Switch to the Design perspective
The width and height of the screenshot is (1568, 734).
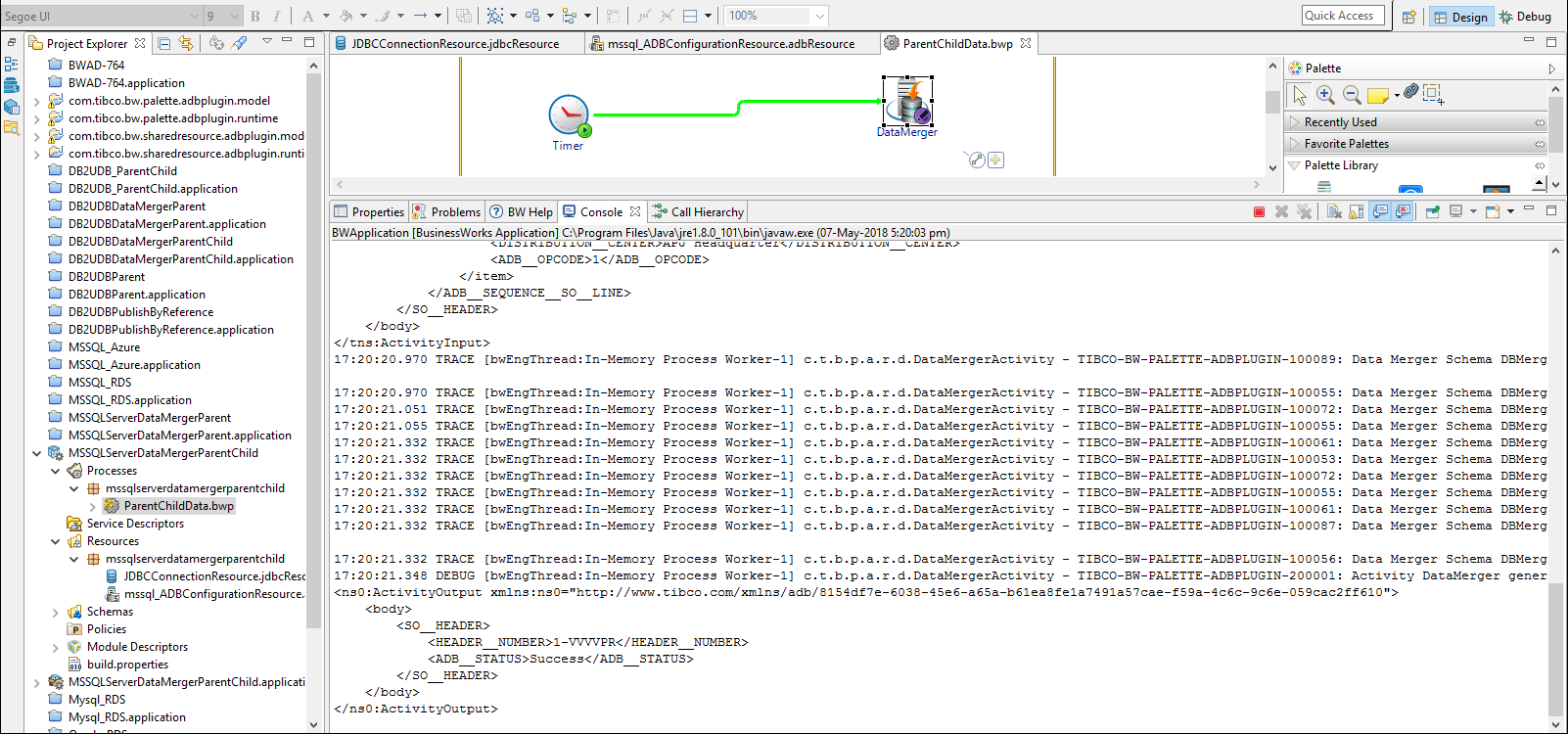[1459, 17]
